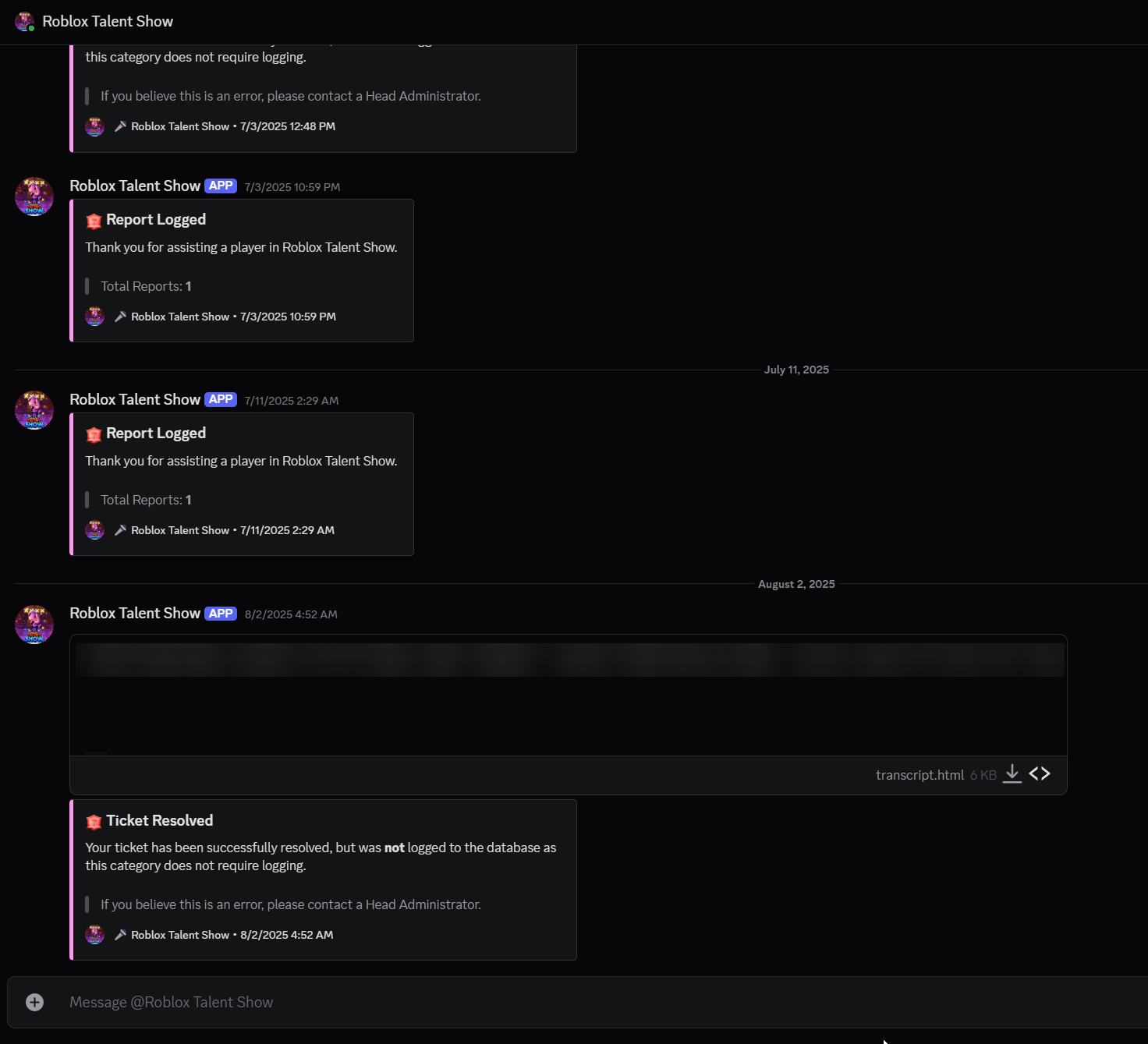
Task: Click APP badge on 8/2/2025 message
Action: (221, 613)
